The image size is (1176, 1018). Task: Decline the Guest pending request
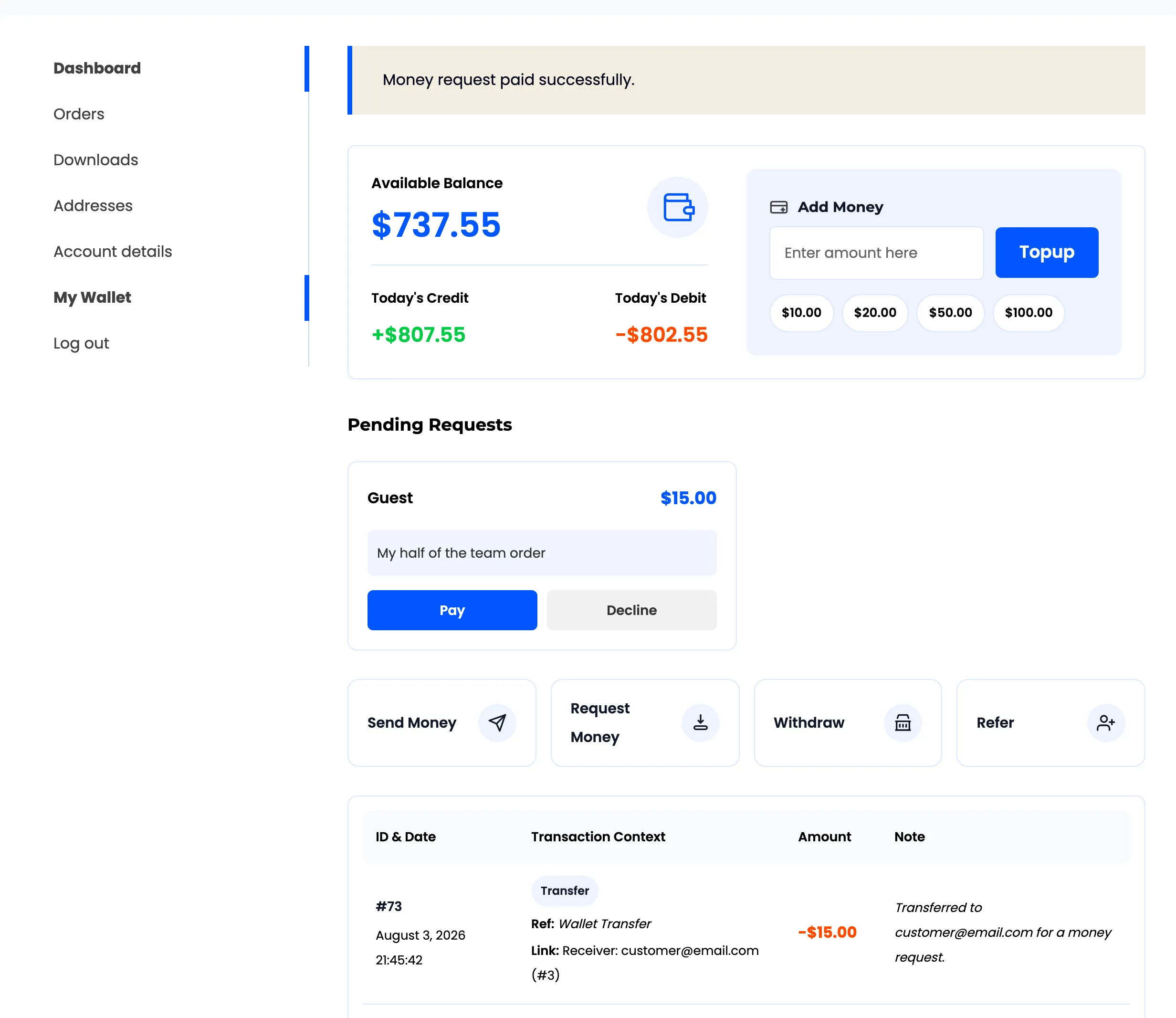click(x=631, y=610)
